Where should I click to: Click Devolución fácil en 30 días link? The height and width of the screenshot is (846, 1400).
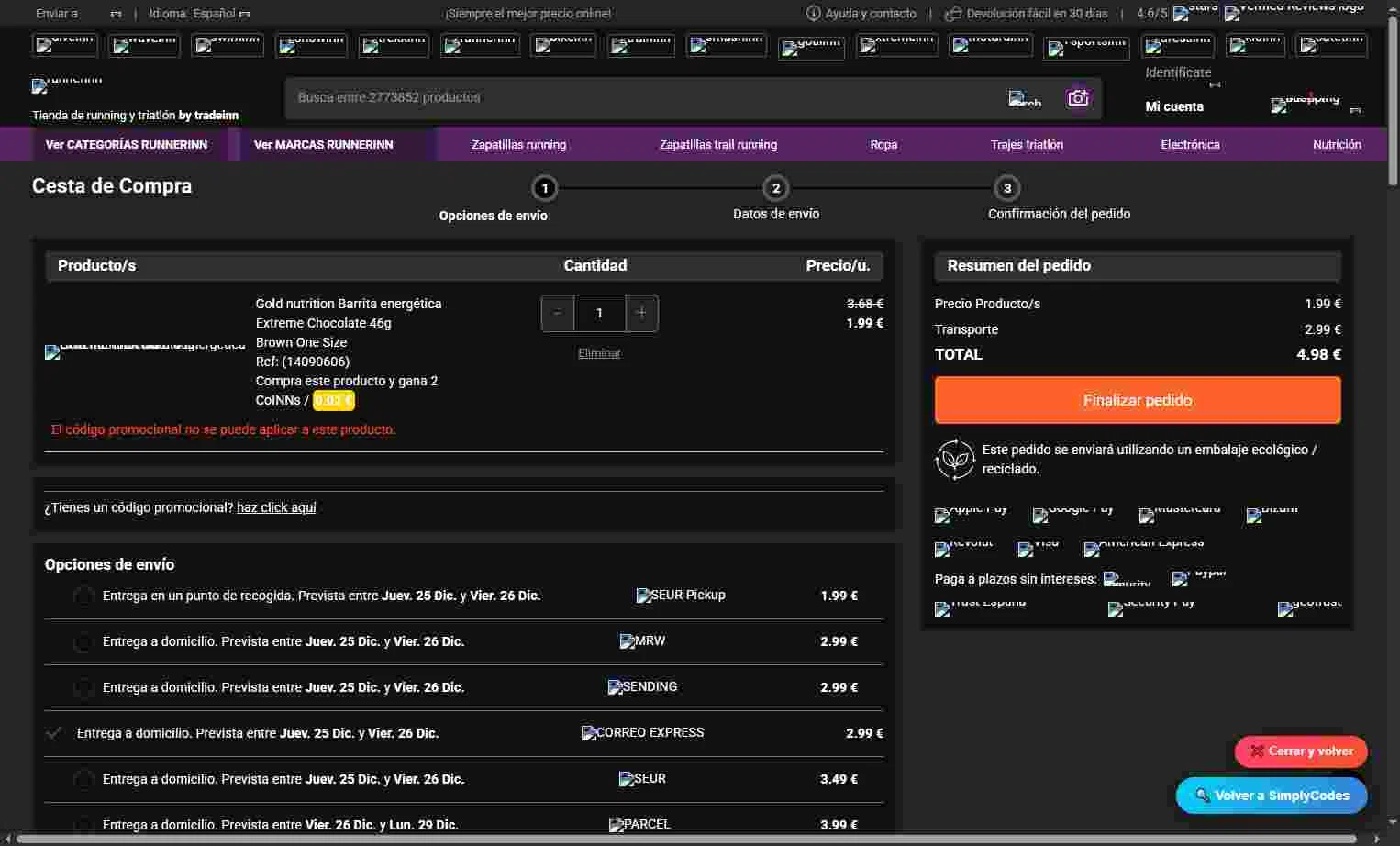point(1037,14)
